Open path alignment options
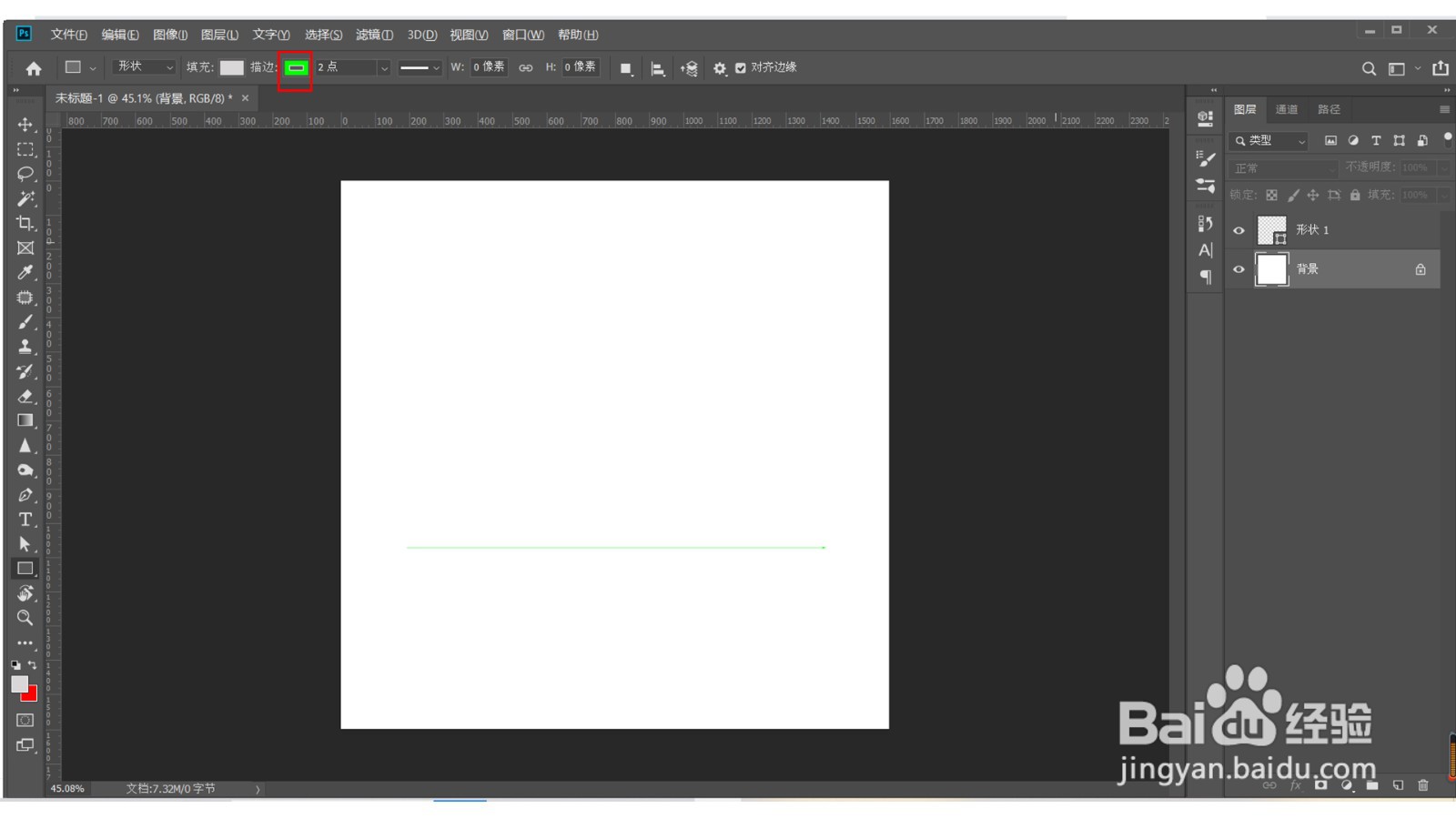This screenshot has width=1456, height=819. point(658,68)
